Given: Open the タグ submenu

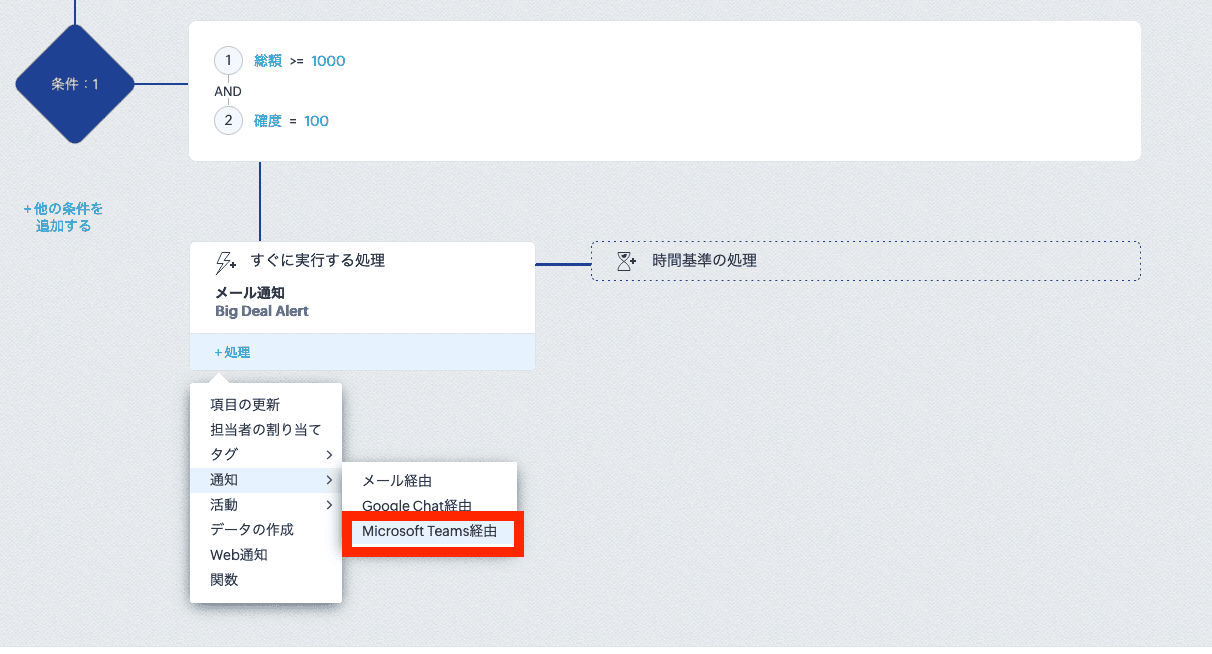Looking at the screenshot, I should pos(266,455).
